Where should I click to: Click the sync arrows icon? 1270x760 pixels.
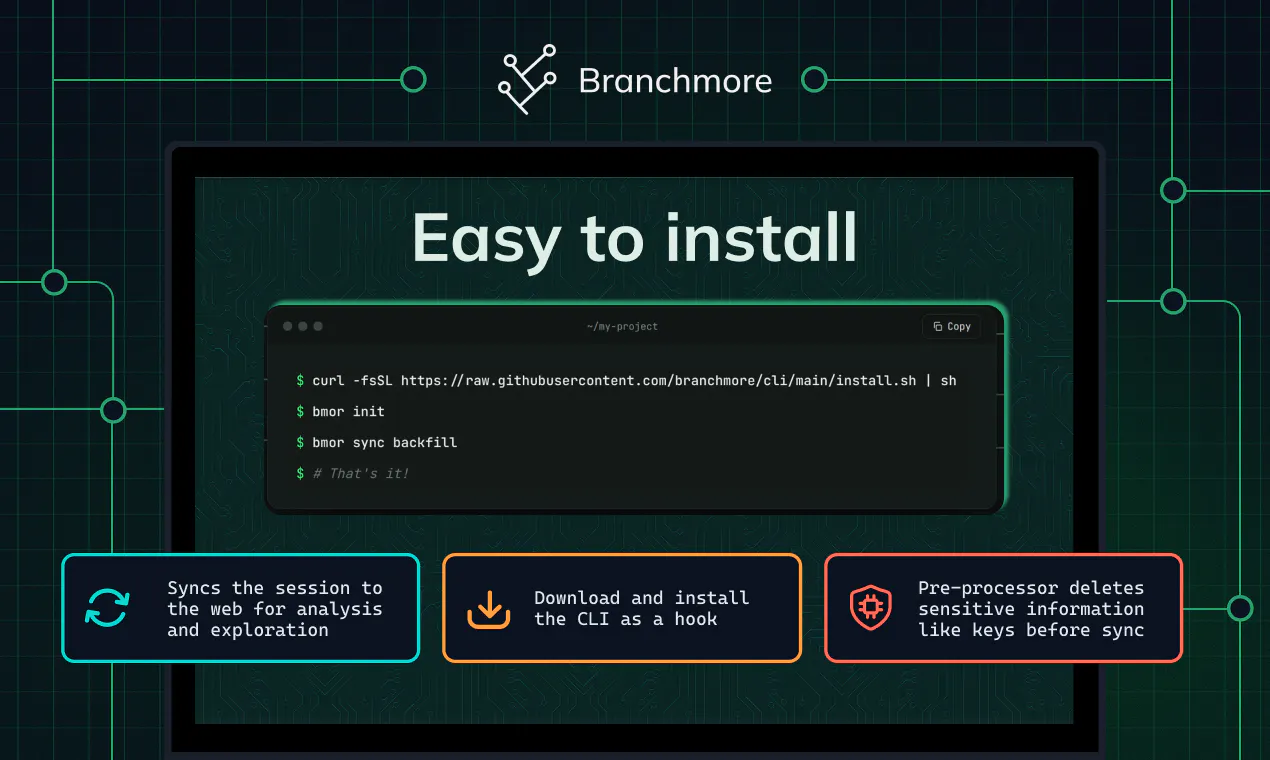pyautogui.click(x=107, y=608)
